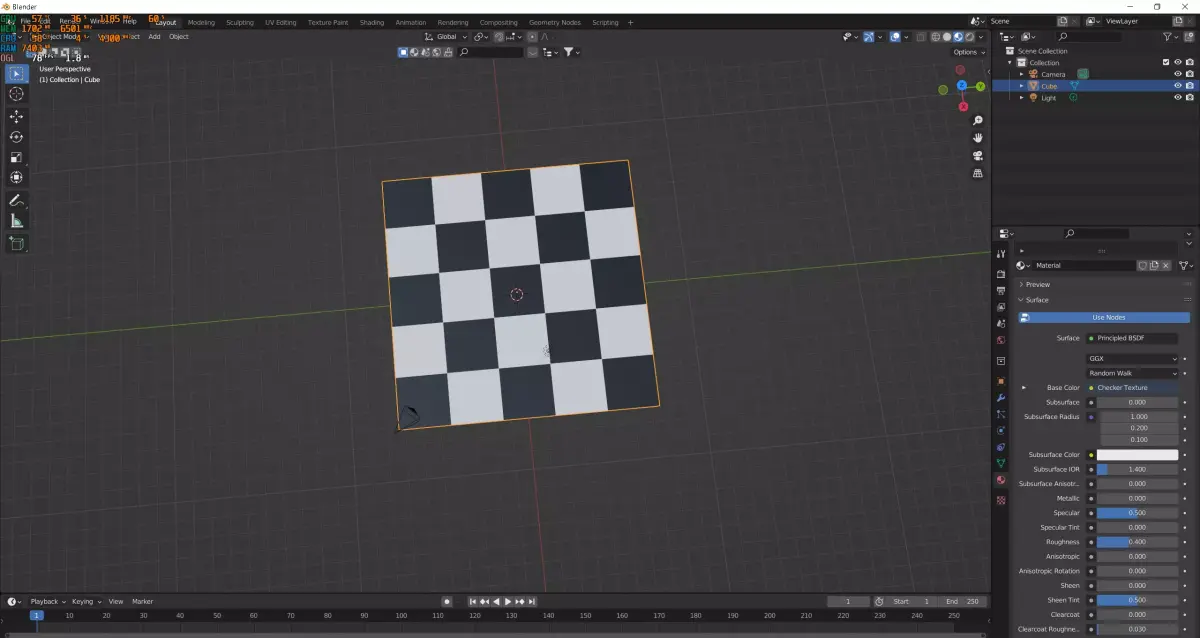Image resolution: width=1200 pixels, height=638 pixels.
Task: Switch perspective/orthographic with grid icon
Action: pos(978,173)
